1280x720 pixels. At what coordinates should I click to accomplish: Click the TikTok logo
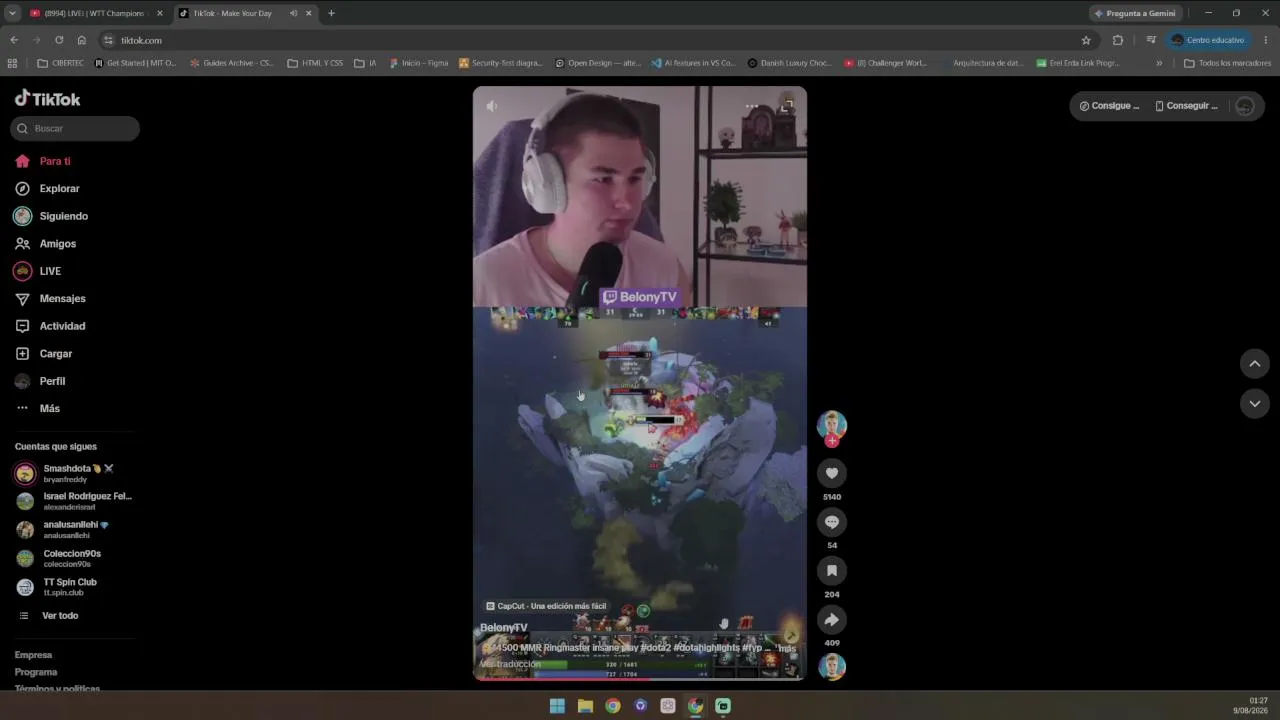click(x=47, y=98)
